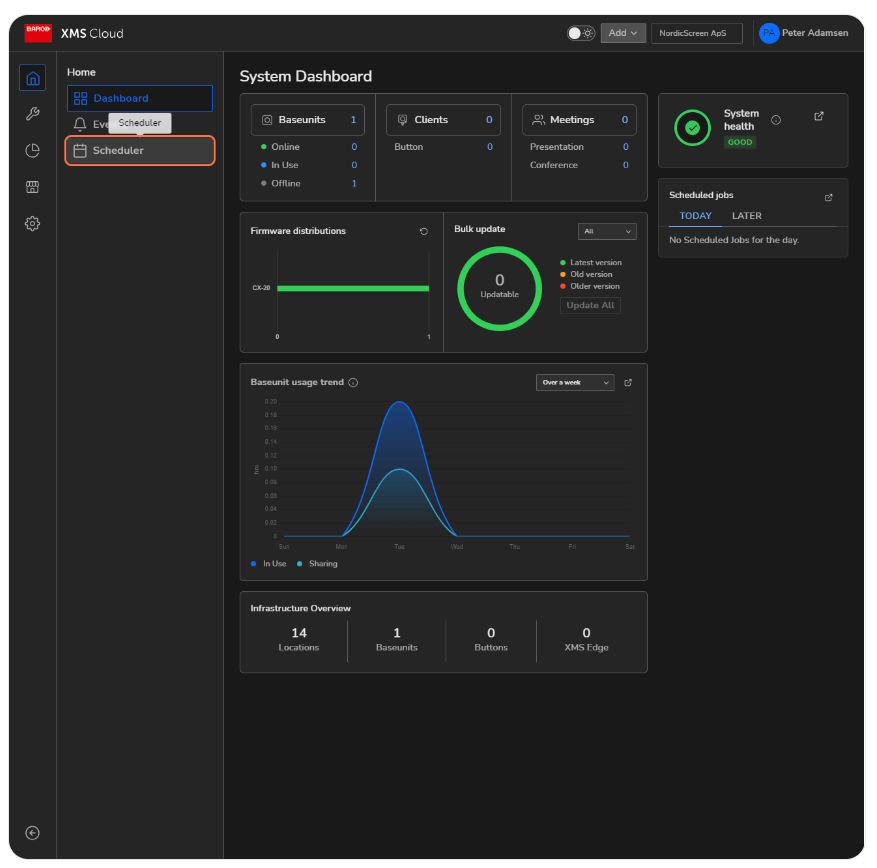877x868 pixels.
Task: Show System health info tooltip icon
Action: coord(776,120)
